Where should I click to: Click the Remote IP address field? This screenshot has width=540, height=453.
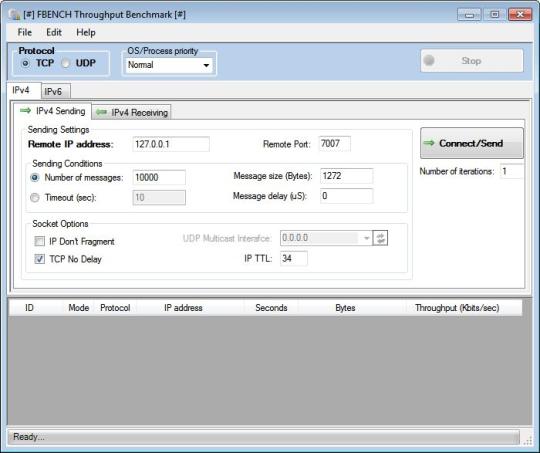click(171, 144)
